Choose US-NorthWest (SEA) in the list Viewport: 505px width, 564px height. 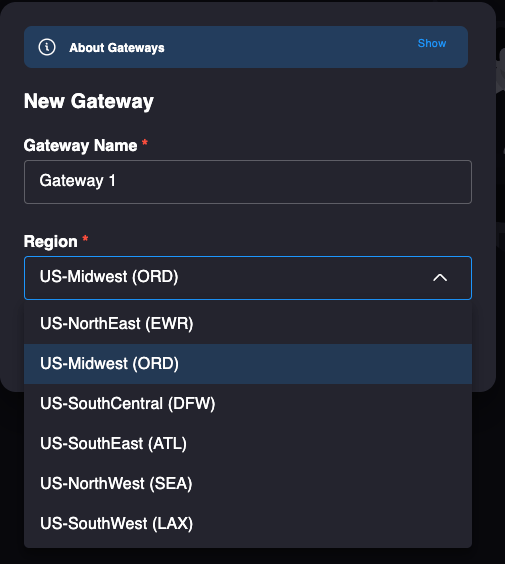(x=248, y=483)
